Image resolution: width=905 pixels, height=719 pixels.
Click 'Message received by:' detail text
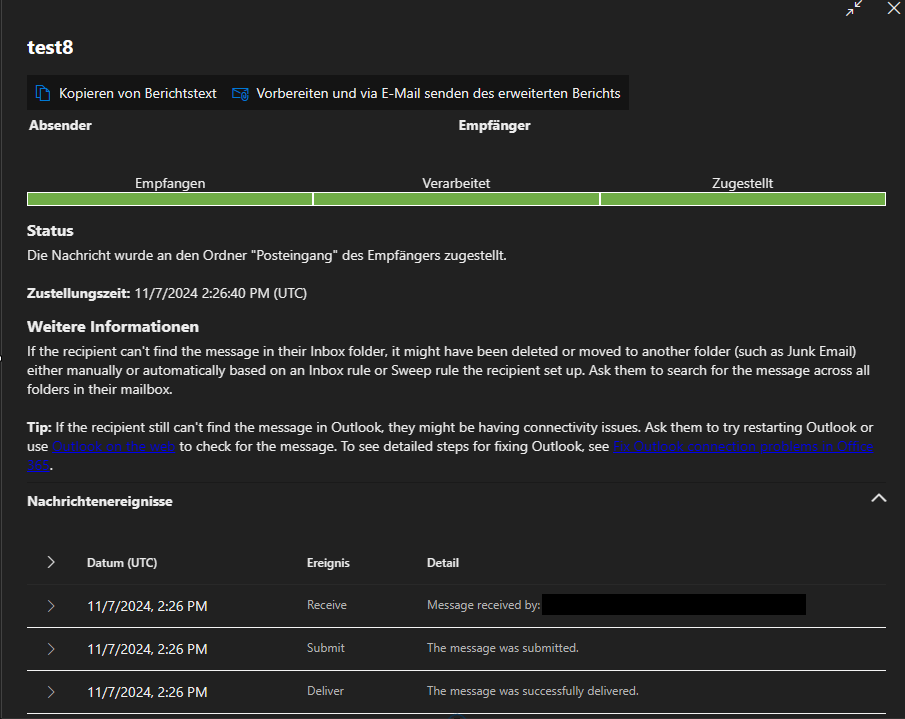pos(484,605)
